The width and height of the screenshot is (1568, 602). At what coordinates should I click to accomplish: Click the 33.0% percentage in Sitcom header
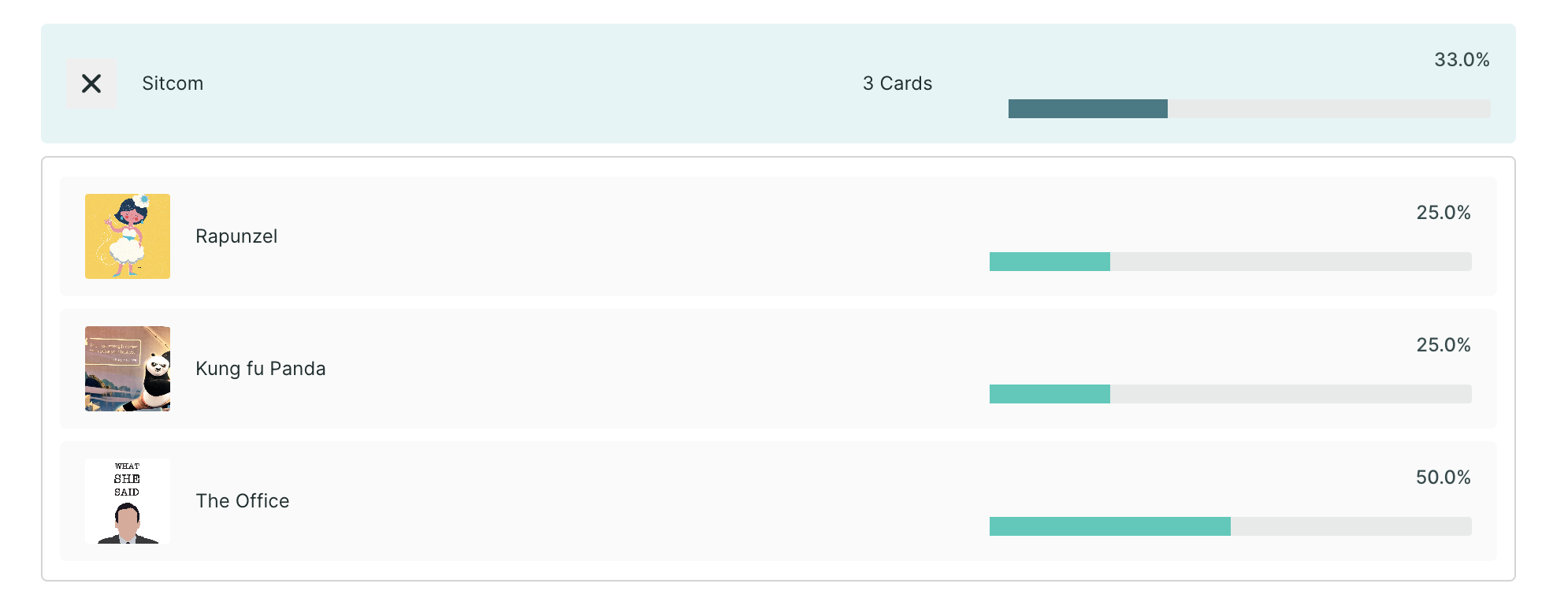1462,60
